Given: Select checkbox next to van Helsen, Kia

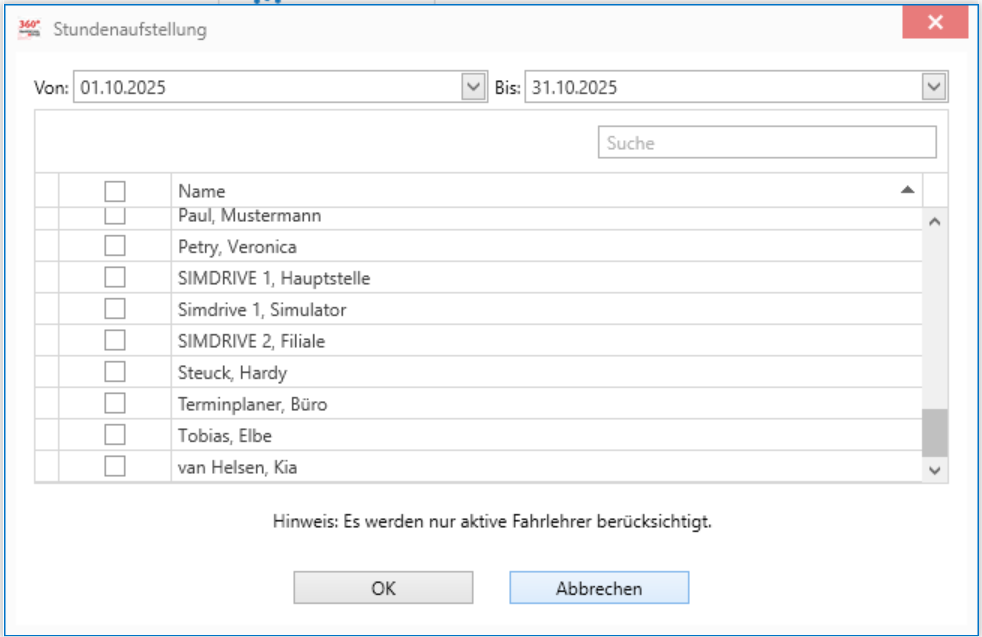Looking at the screenshot, I should tap(115, 466).
